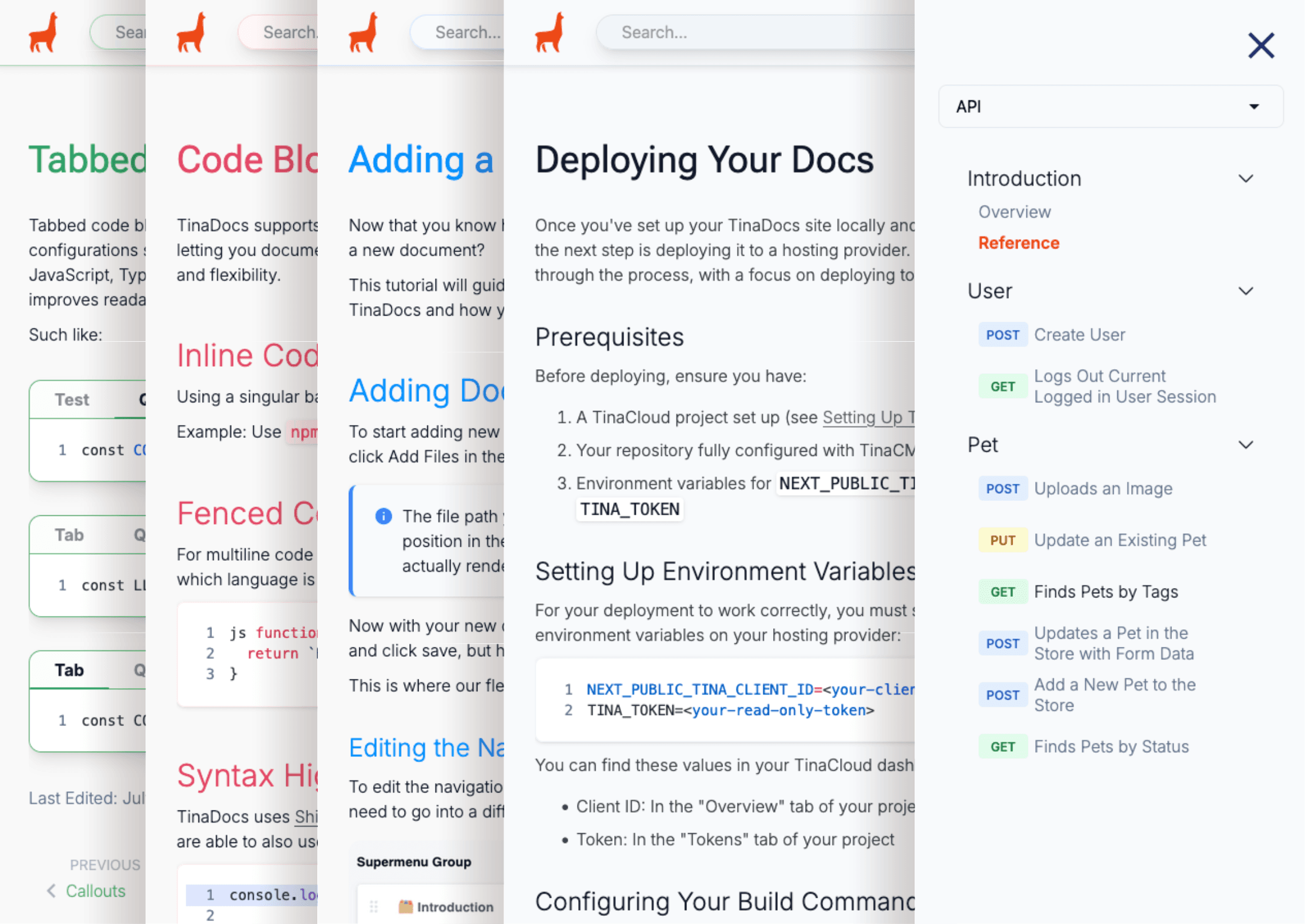Open the PUT Update an Existing Pet endpoint
This screenshot has height=924, width=1307.
(1119, 540)
